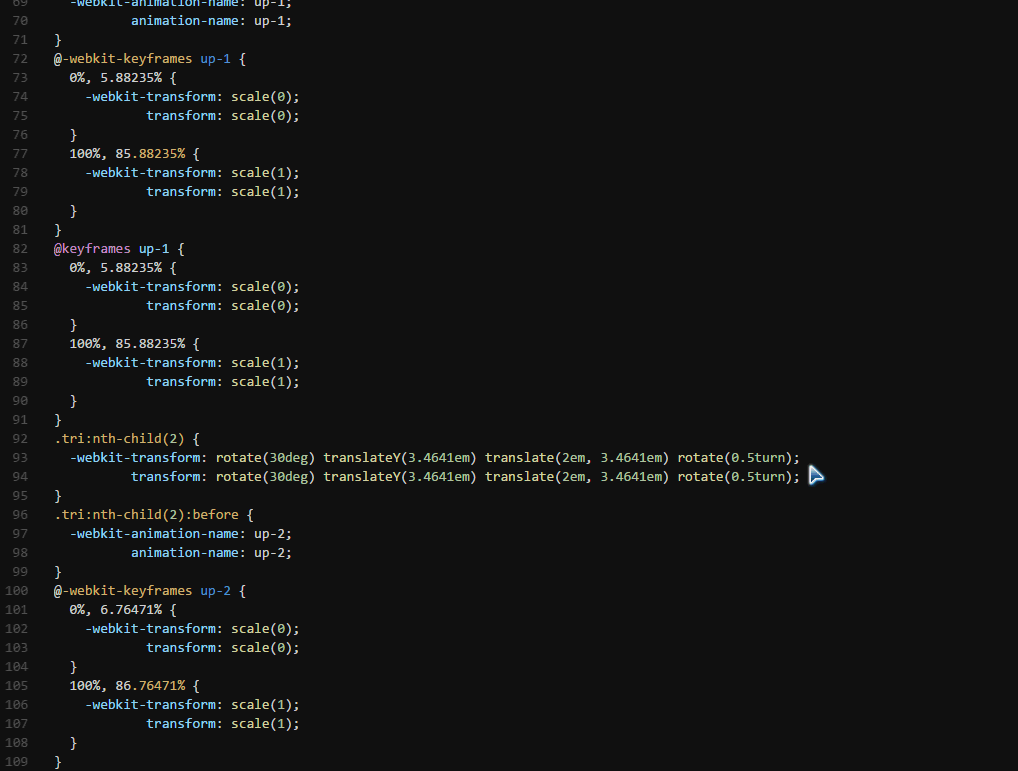Click '-webkit-transform: scale(1);' on line 106
The width and height of the screenshot is (1018, 771).
(193, 704)
